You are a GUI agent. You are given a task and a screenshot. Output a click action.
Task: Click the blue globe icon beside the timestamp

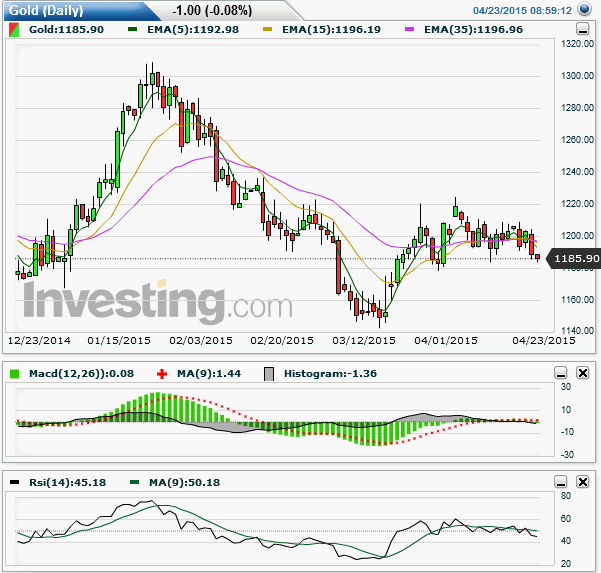point(584,9)
